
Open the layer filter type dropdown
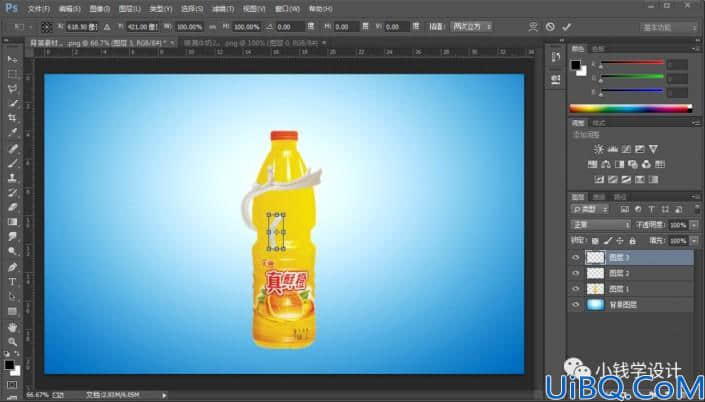589,209
